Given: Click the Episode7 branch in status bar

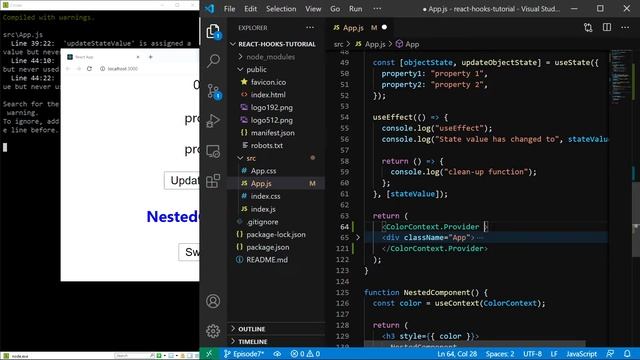Looking at the screenshot, I should [x=244, y=354].
